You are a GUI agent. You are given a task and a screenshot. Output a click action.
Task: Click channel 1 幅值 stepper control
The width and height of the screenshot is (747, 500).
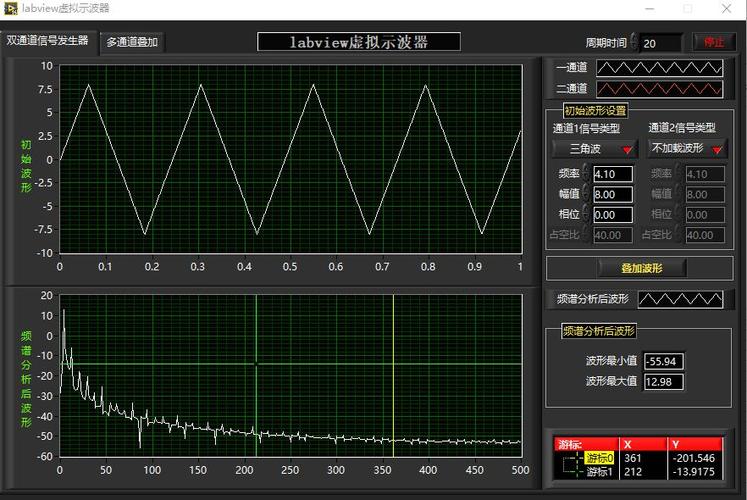(x=586, y=193)
